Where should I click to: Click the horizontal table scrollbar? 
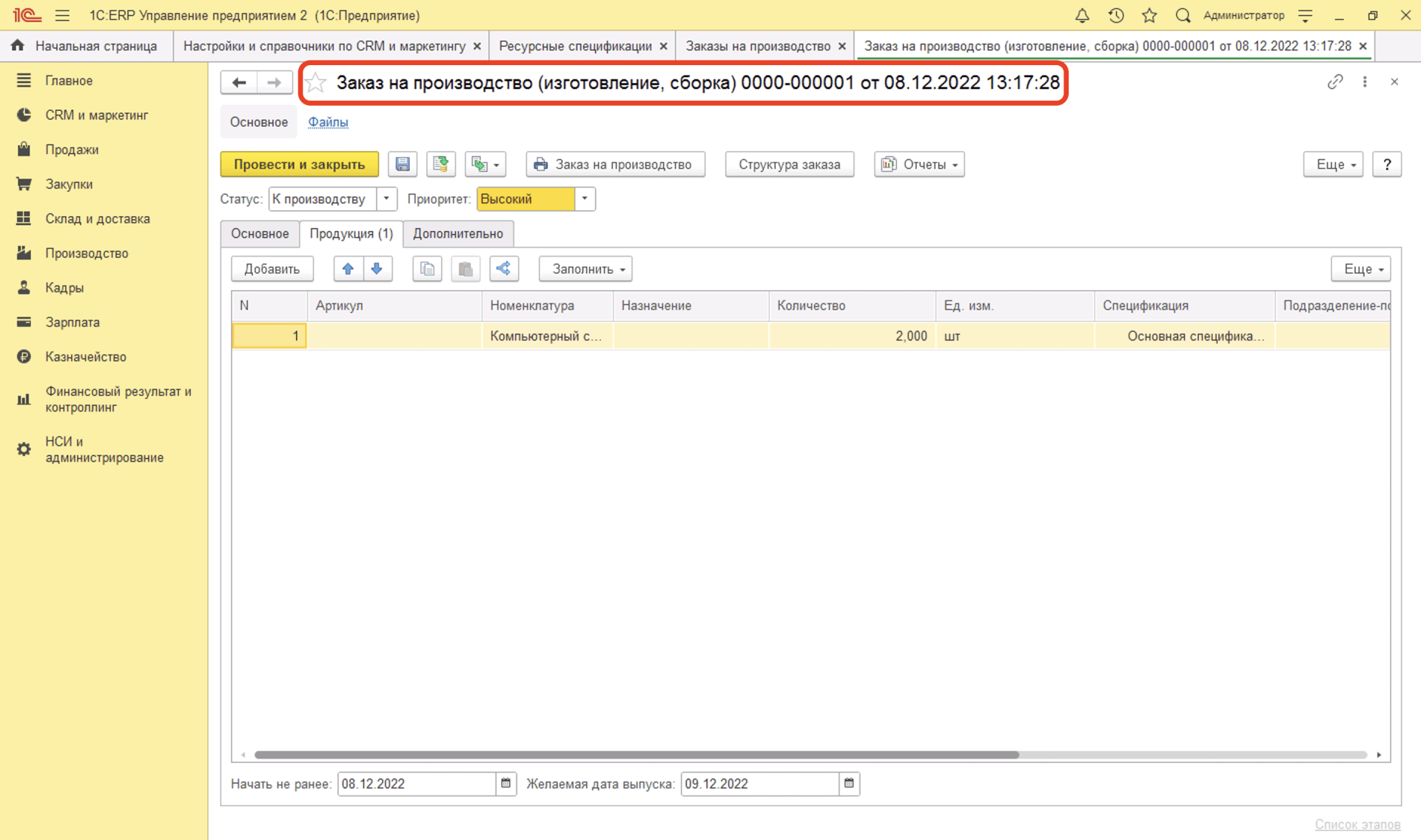coord(636,755)
